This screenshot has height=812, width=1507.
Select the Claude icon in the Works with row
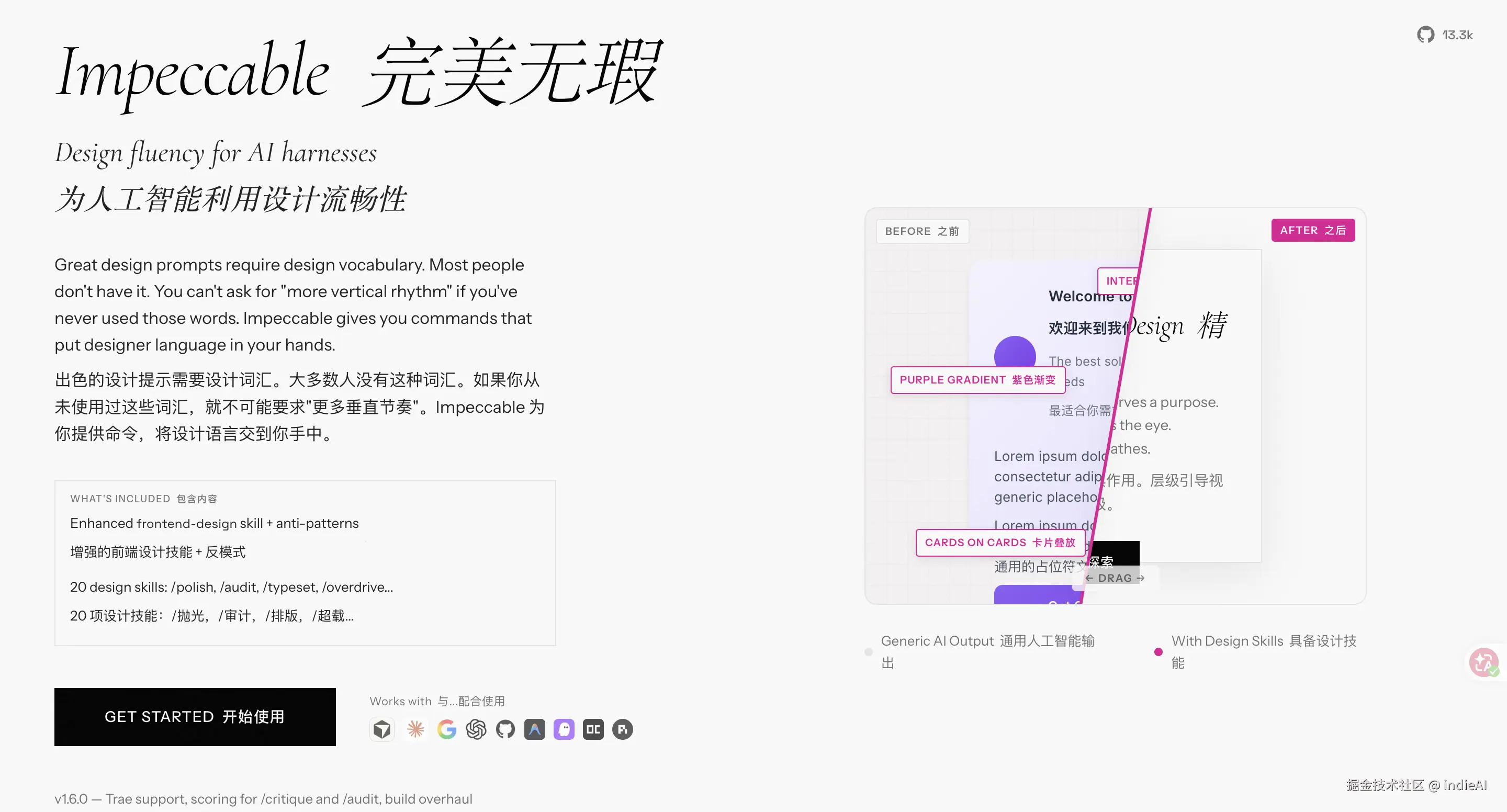pyautogui.click(x=416, y=729)
